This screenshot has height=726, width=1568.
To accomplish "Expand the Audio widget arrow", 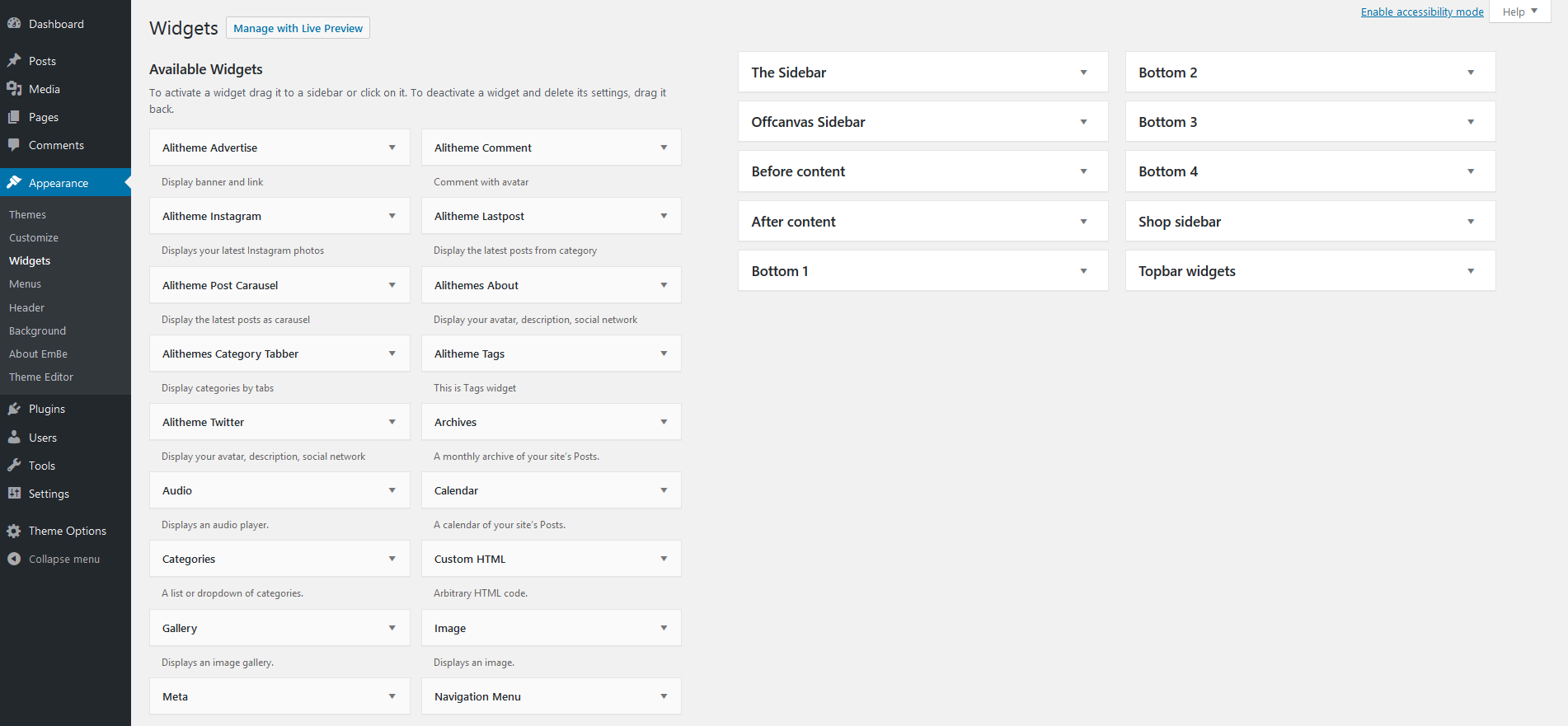I will [x=392, y=490].
